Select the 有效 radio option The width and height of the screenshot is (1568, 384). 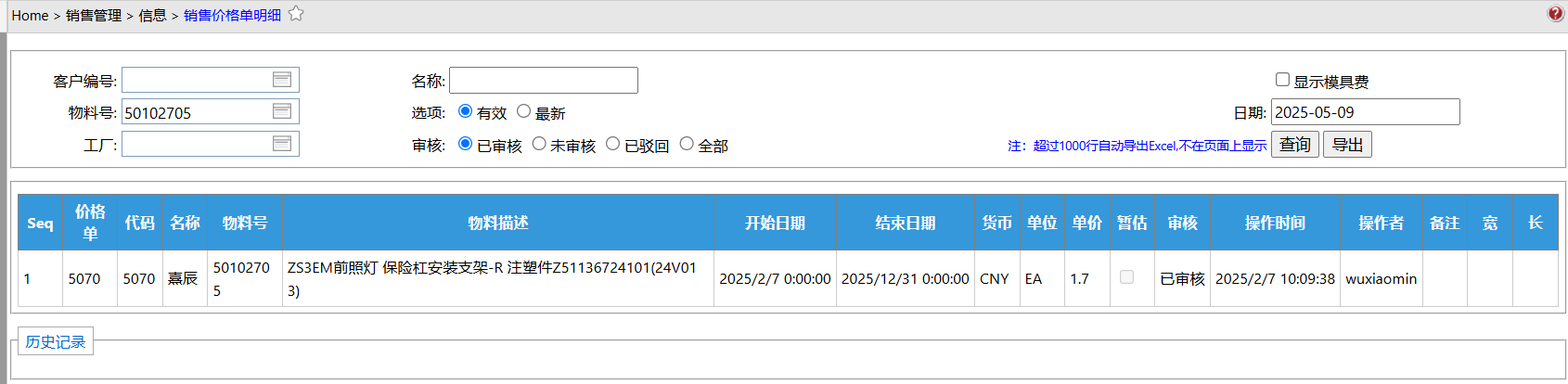pos(466,111)
